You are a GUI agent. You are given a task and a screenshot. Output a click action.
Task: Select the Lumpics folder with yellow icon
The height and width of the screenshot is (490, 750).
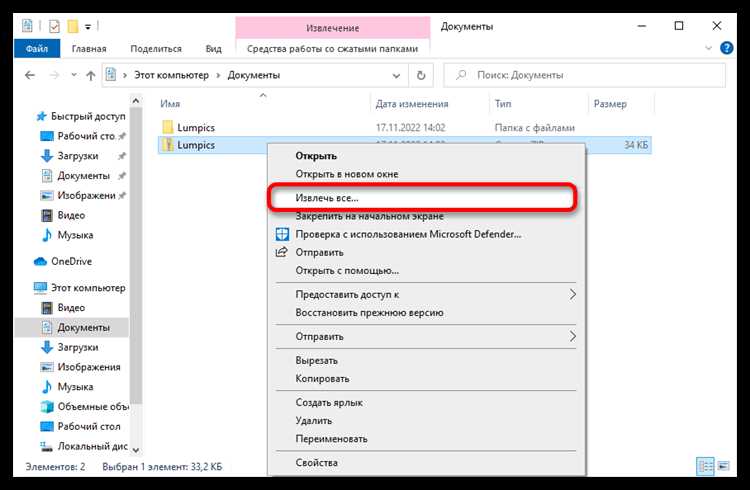167,127
